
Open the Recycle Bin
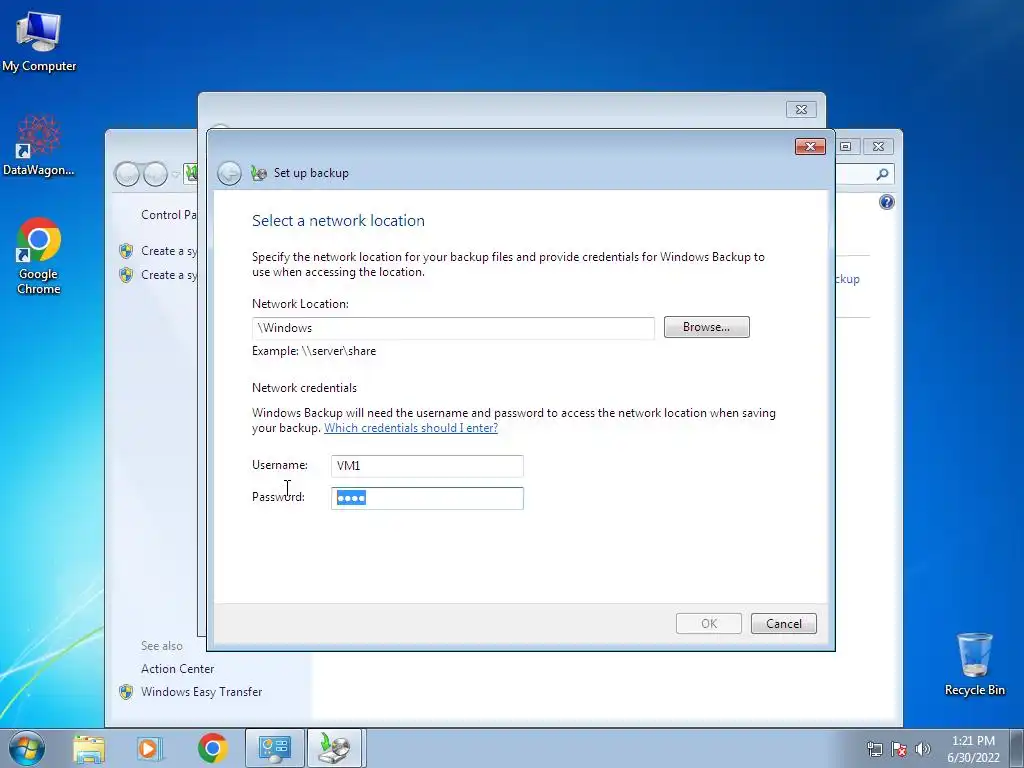[x=974, y=664]
